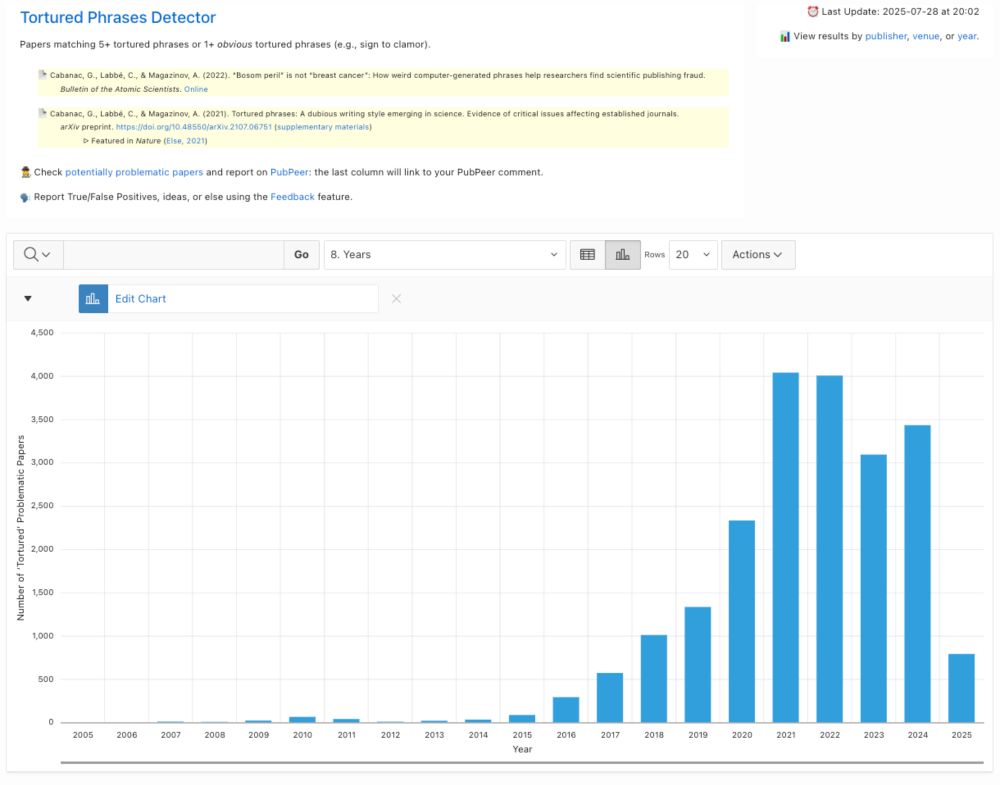Click the 2018 bar in chart
The height and width of the screenshot is (785, 1000).
pos(654,679)
